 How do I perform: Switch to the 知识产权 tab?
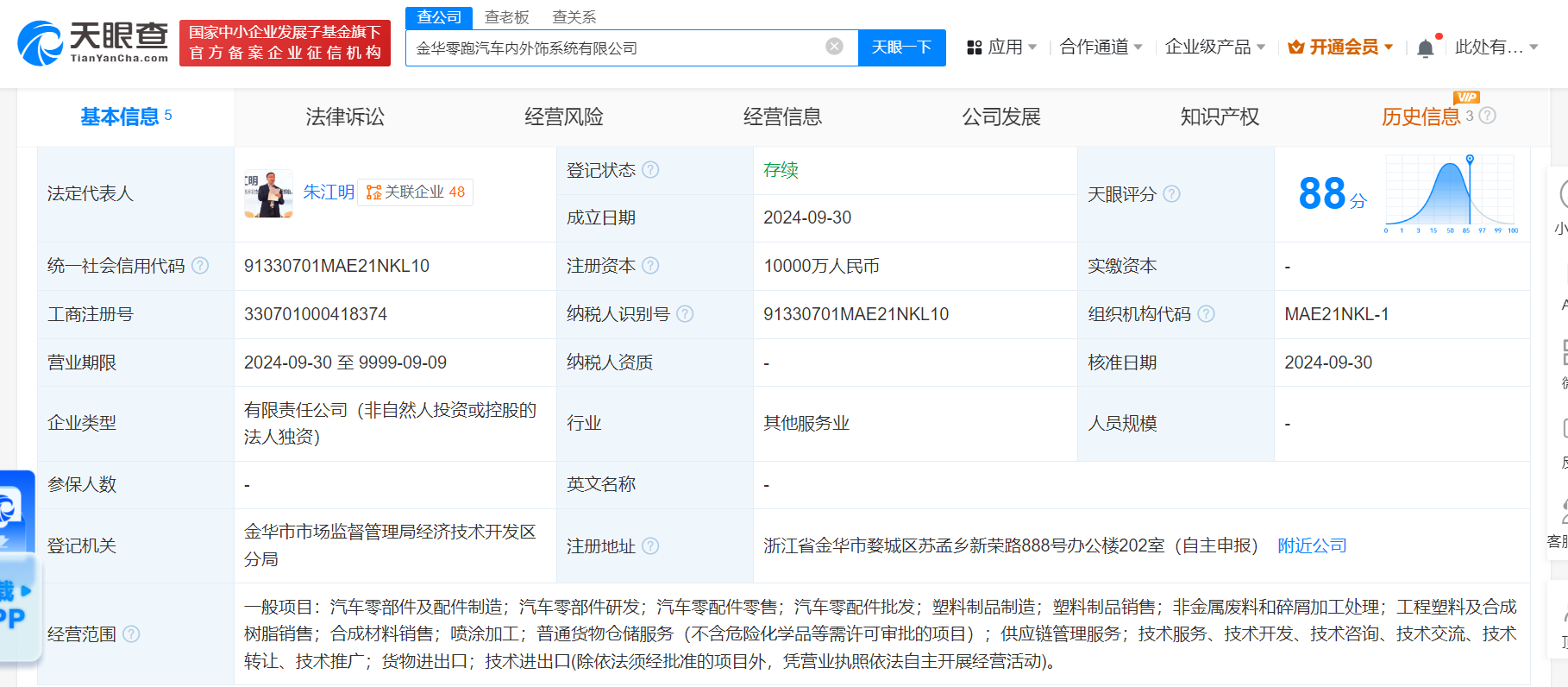pos(1220,117)
